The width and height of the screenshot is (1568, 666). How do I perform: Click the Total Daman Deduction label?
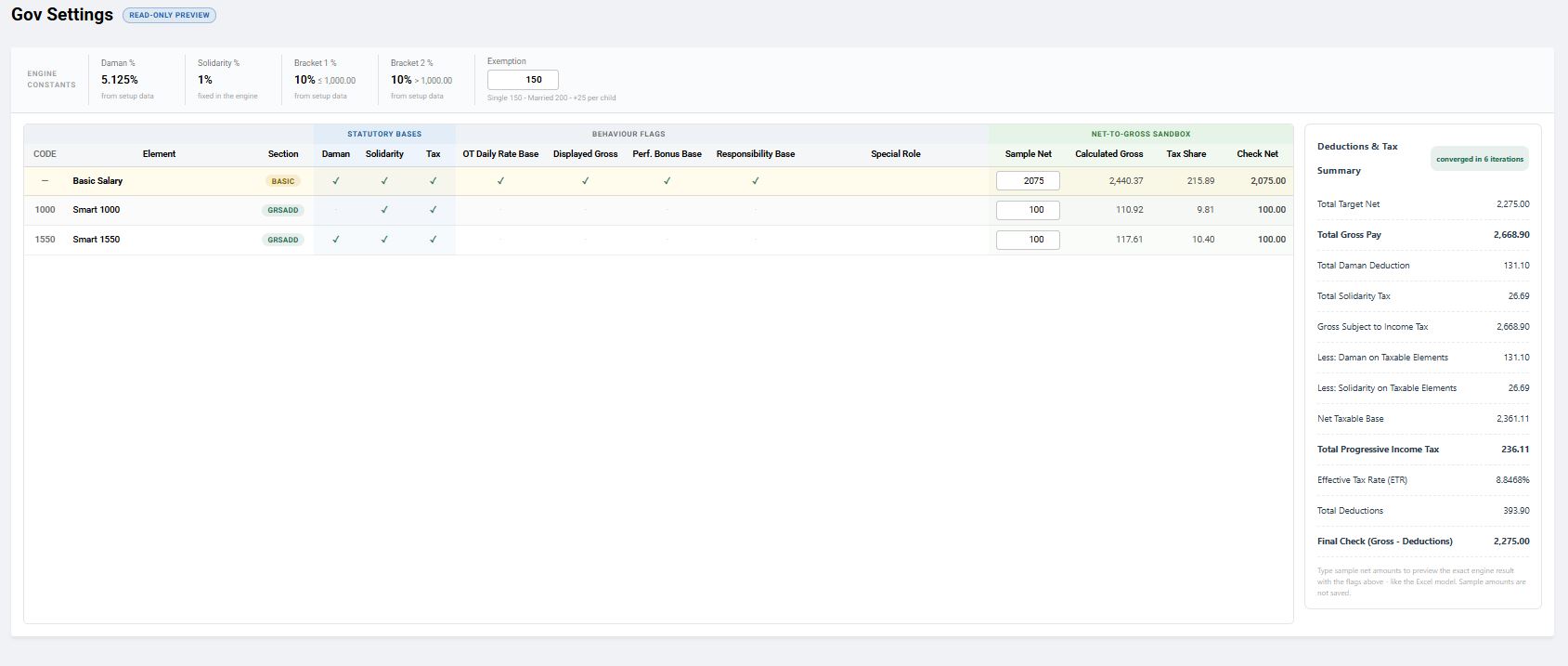pos(1363,266)
